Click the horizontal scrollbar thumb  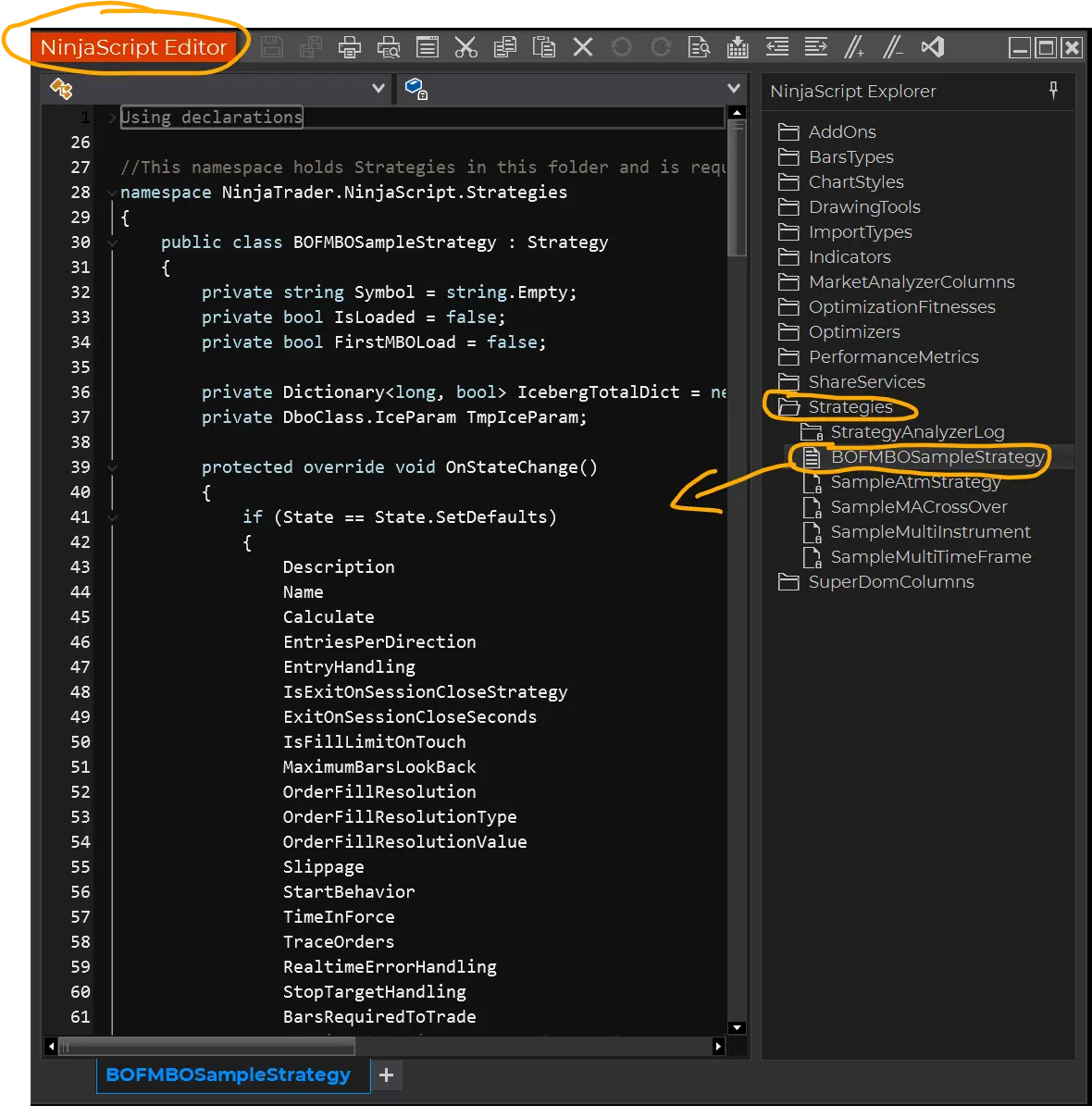coord(206,1047)
